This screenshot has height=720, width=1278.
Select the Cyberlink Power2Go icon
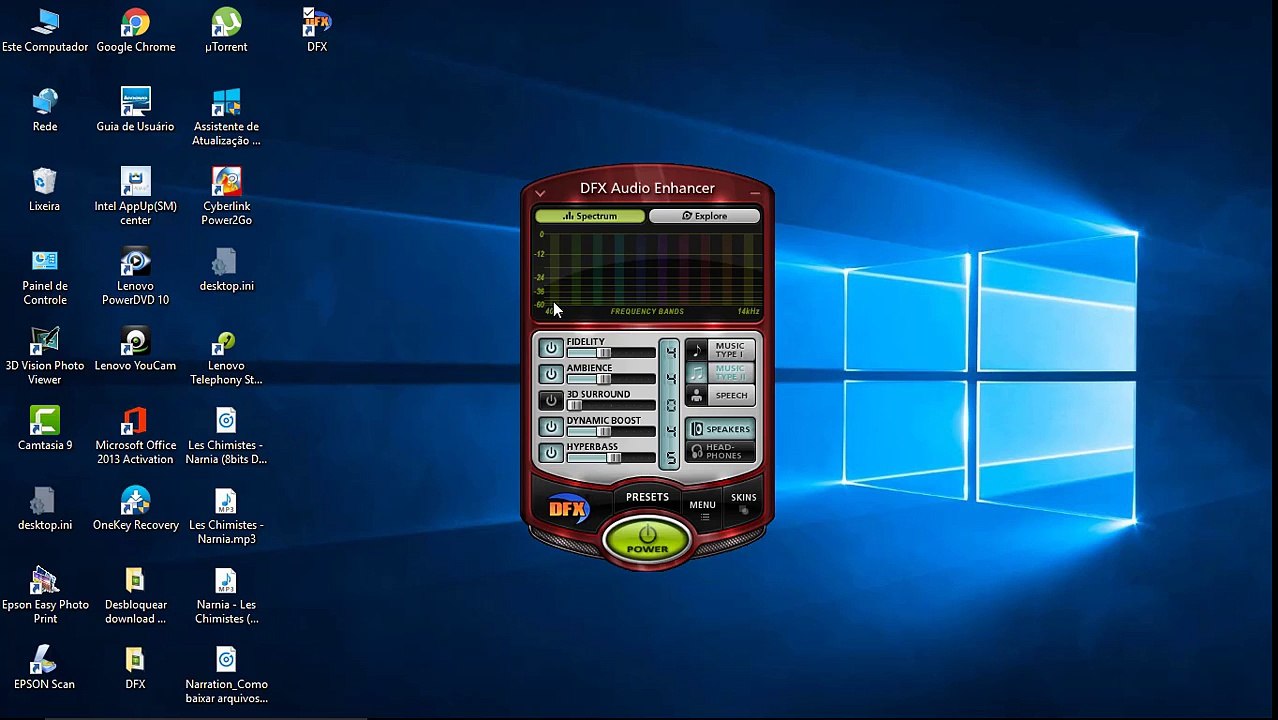pos(226,197)
